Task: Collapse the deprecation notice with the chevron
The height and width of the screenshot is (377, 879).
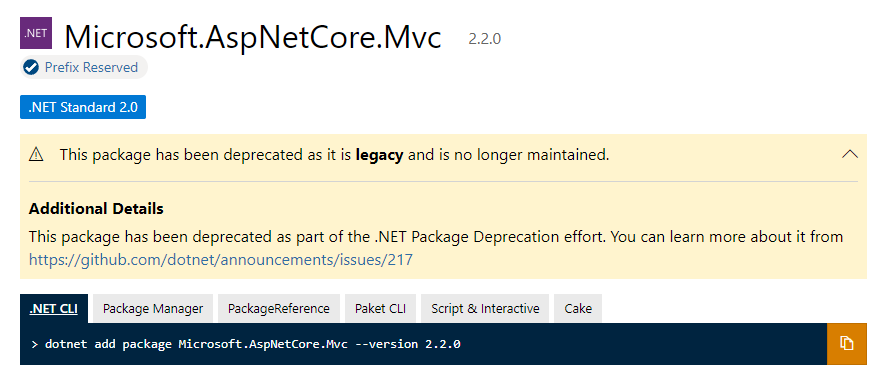Action: pyautogui.click(x=850, y=154)
